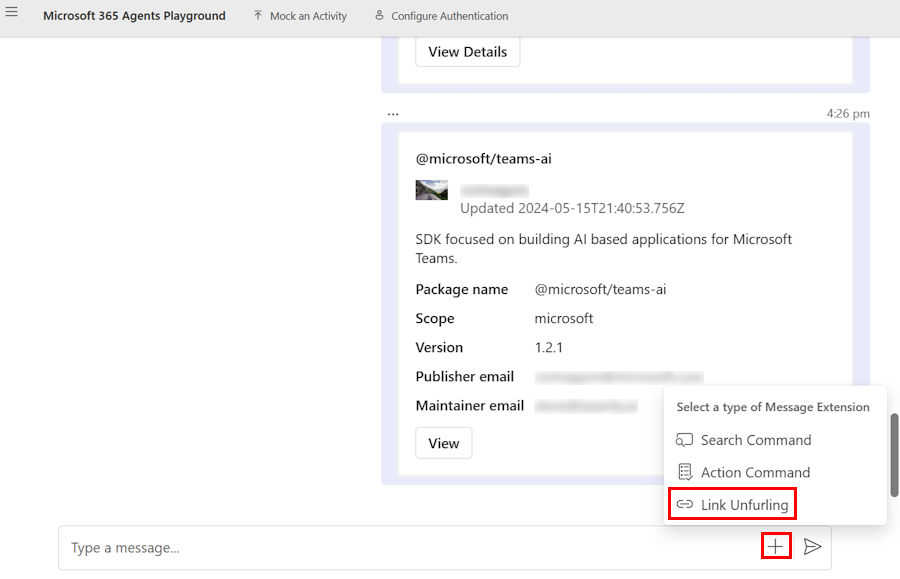Click the plus message extension button

click(775, 546)
